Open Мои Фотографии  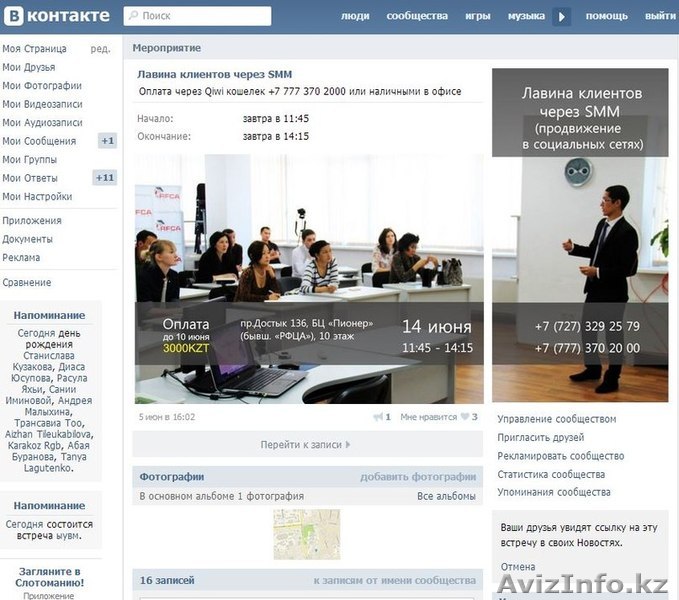tap(42, 86)
